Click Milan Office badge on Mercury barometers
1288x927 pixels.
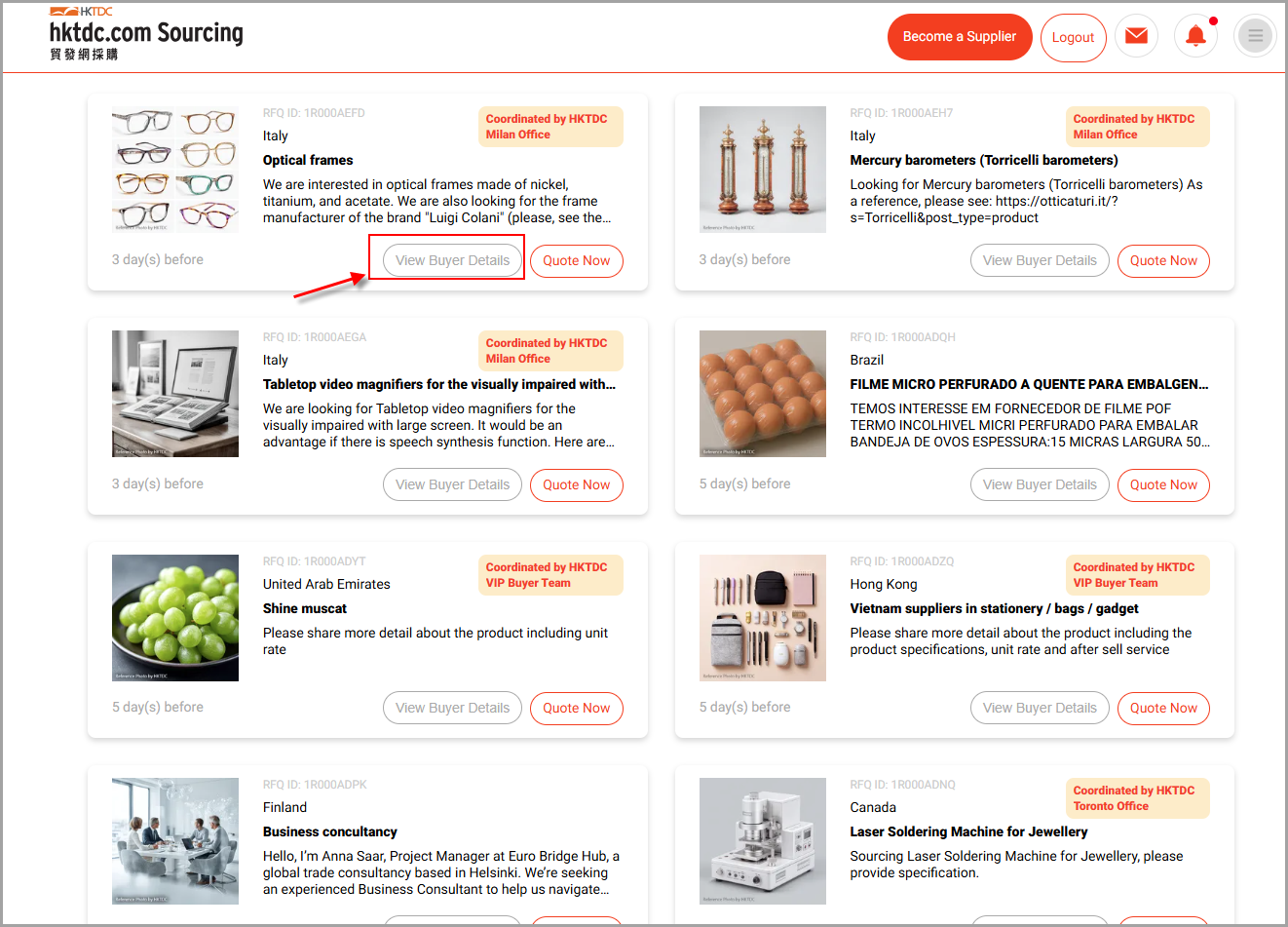click(1138, 127)
